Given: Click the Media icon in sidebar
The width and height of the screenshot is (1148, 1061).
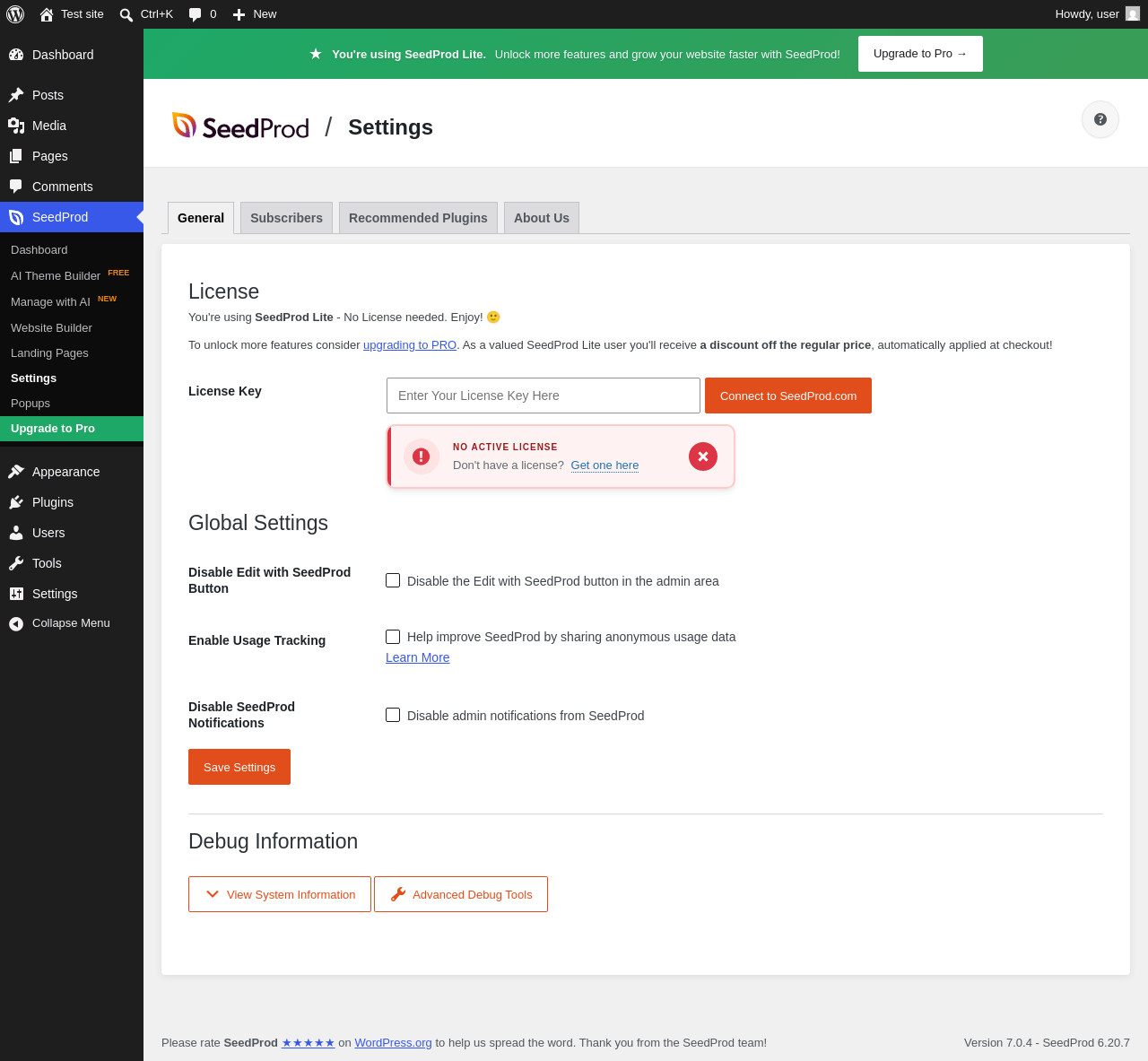Looking at the screenshot, I should 16,126.
